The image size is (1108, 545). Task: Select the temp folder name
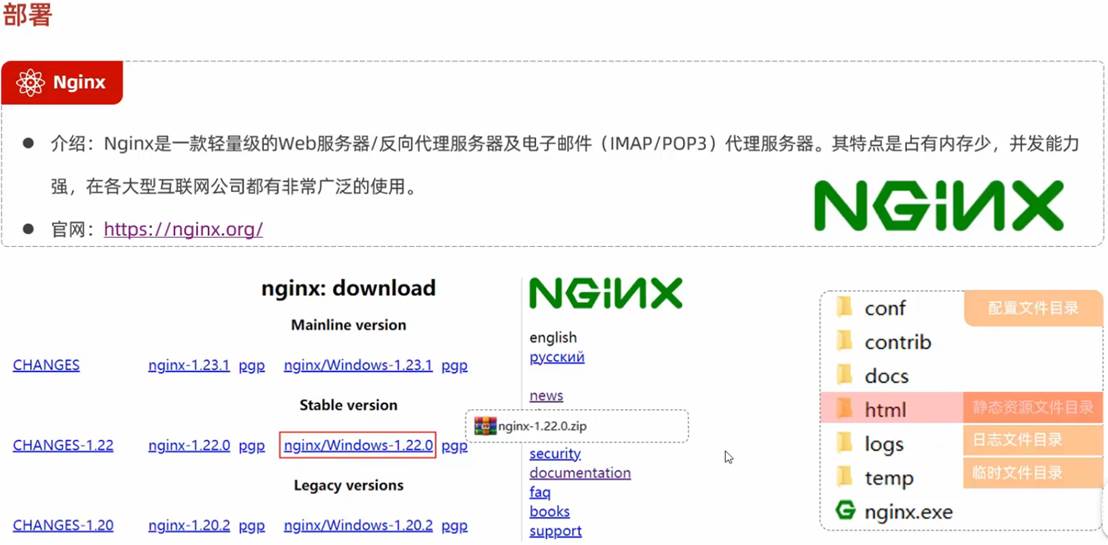[889, 478]
